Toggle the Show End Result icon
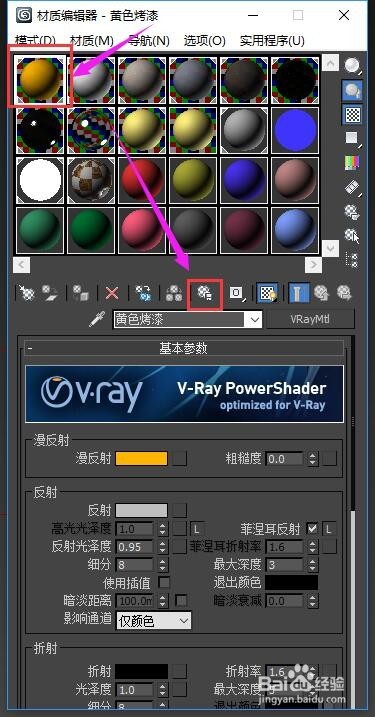The image size is (375, 717). click(x=298, y=293)
